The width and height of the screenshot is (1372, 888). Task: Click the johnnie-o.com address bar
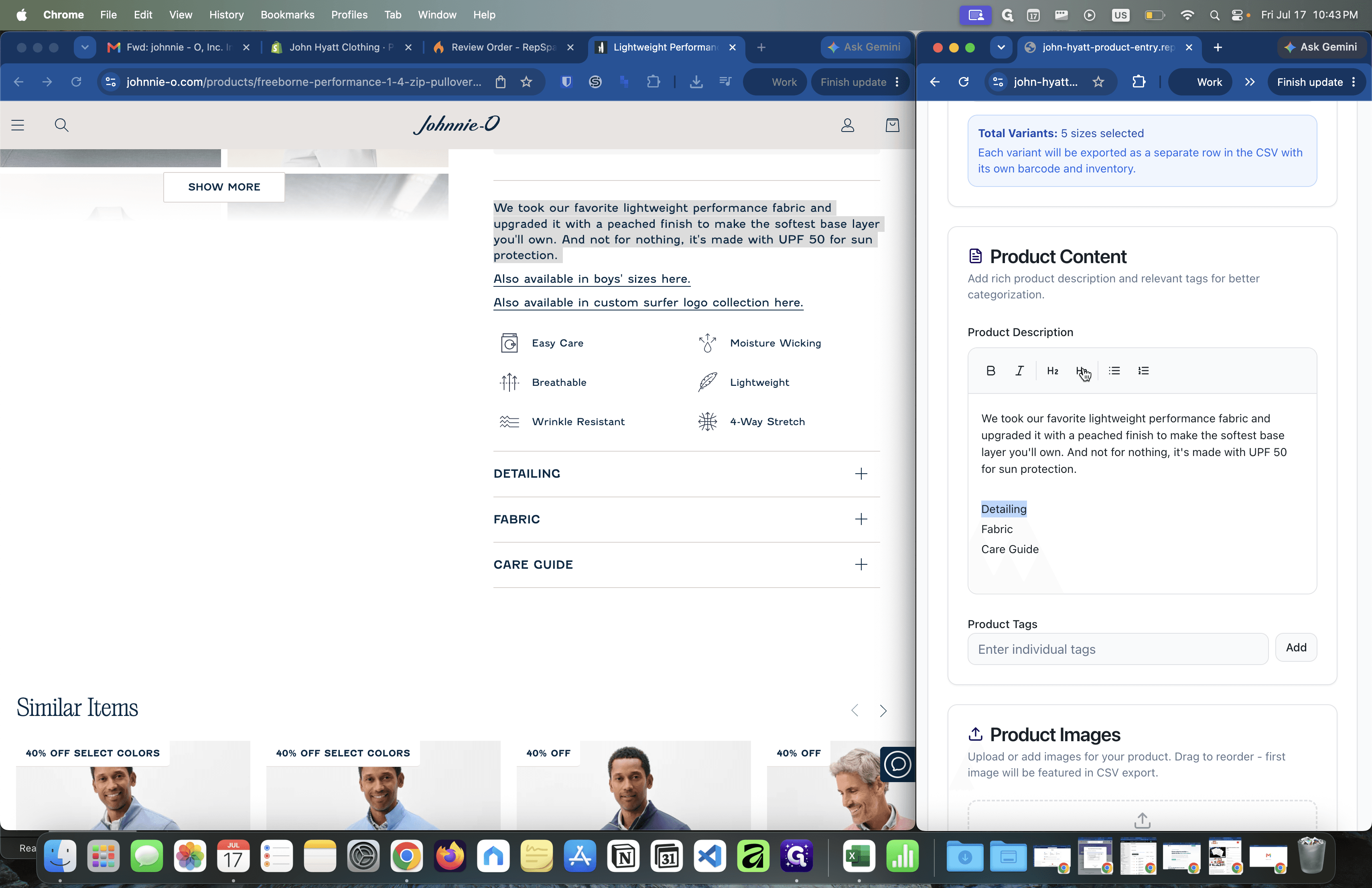click(304, 82)
